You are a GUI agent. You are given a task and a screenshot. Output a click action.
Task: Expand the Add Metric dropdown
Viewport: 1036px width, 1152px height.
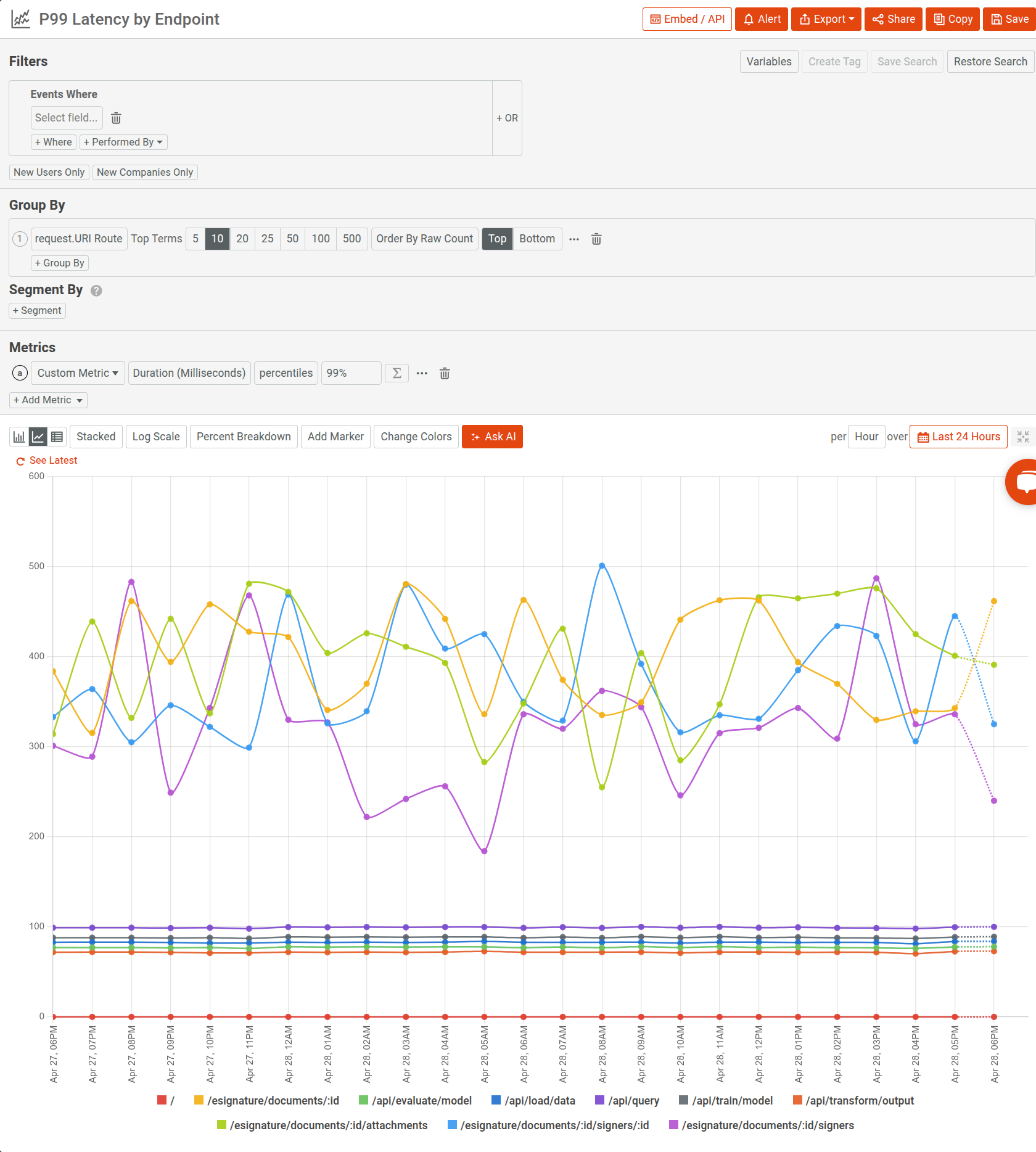click(48, 400)
